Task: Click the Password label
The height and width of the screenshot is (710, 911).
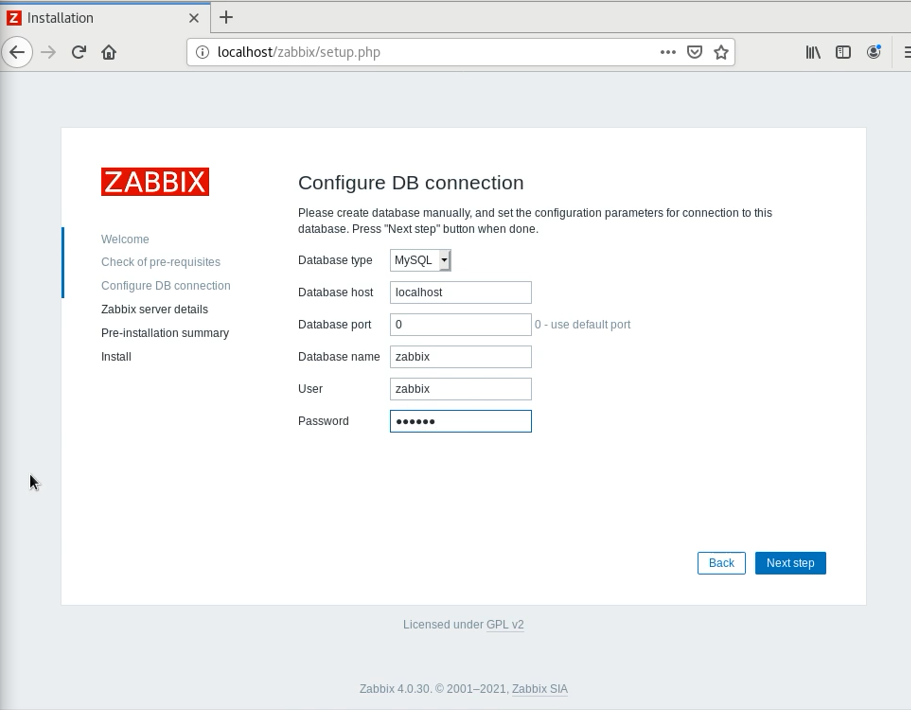Action: (323, 421)
